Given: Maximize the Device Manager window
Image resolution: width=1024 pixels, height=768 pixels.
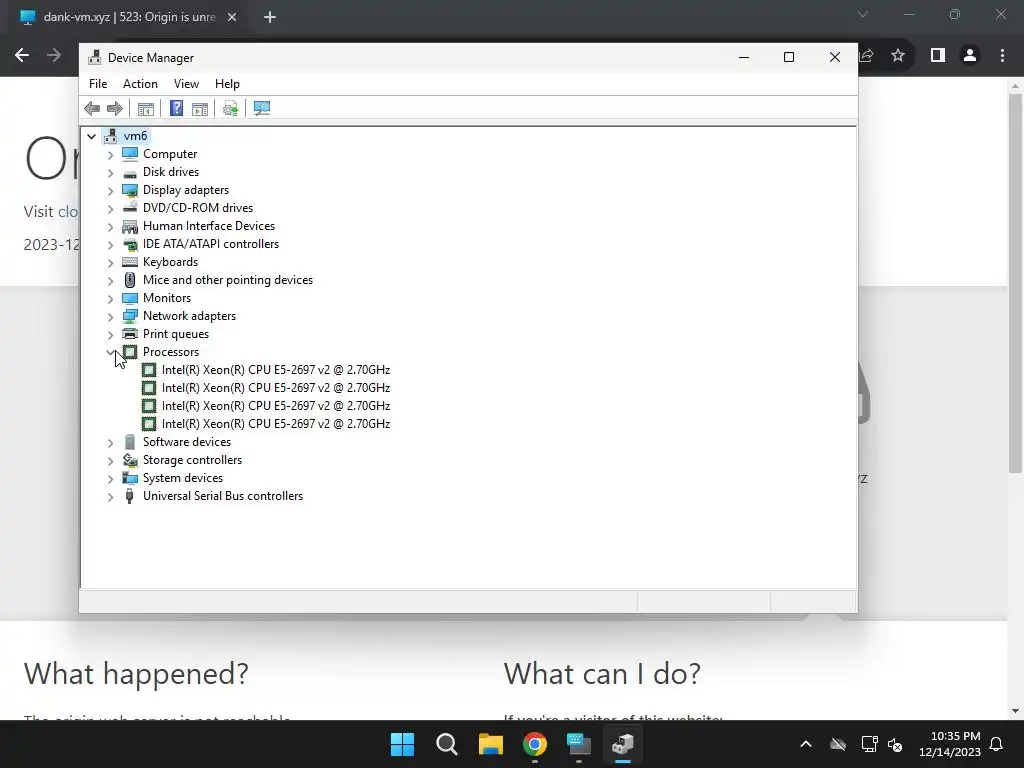Looking at the screenshot, I should click(789, 57).
